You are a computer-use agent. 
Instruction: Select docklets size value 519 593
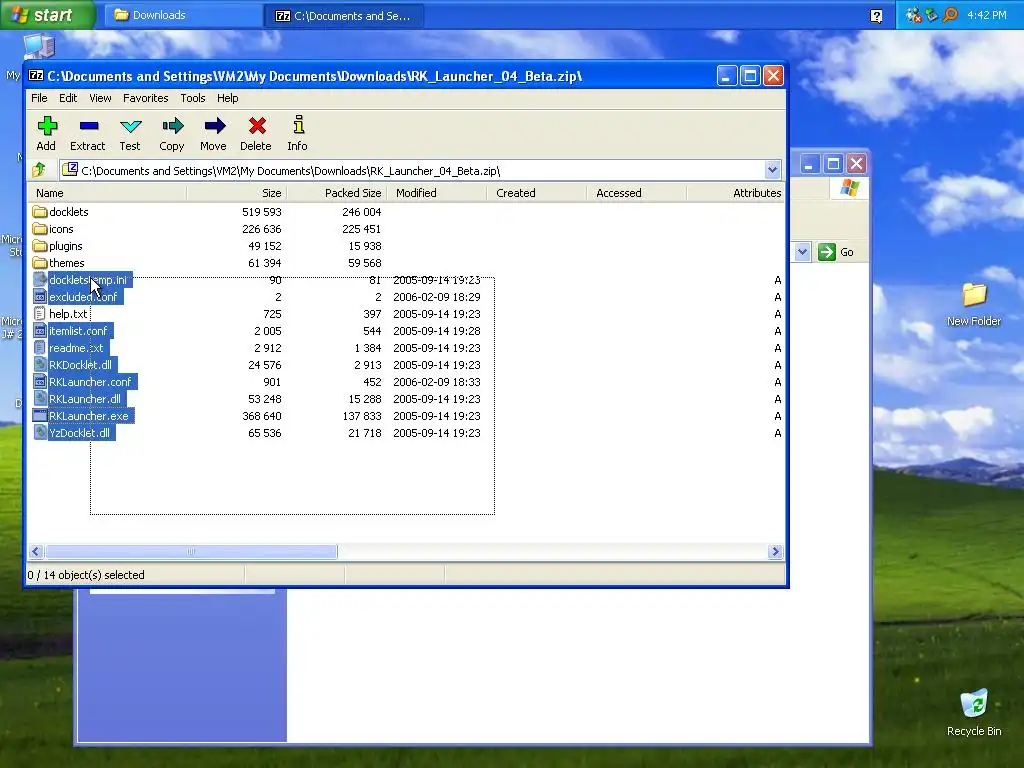click(261, 212)
